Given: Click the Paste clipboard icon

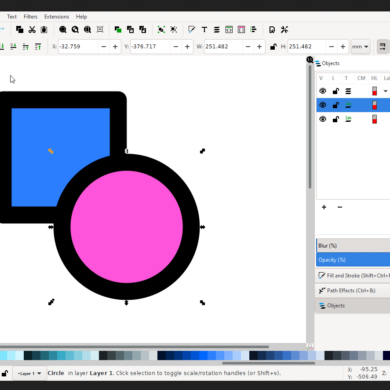Looking at the screenshot, I should [44, 30].
